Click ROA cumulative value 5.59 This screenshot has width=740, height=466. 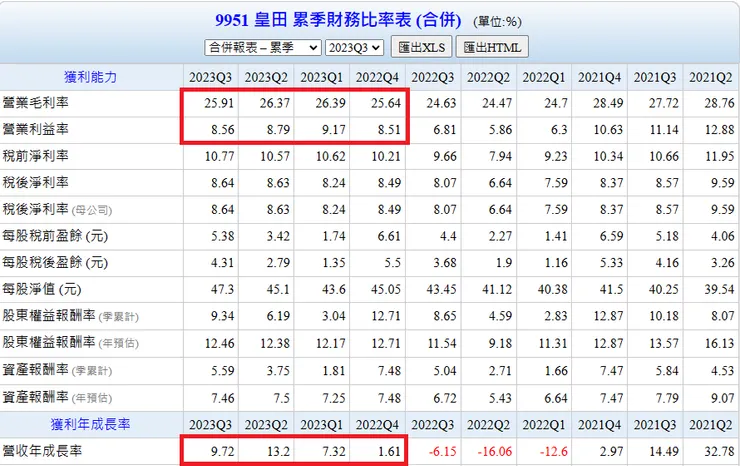pos(223,371)
